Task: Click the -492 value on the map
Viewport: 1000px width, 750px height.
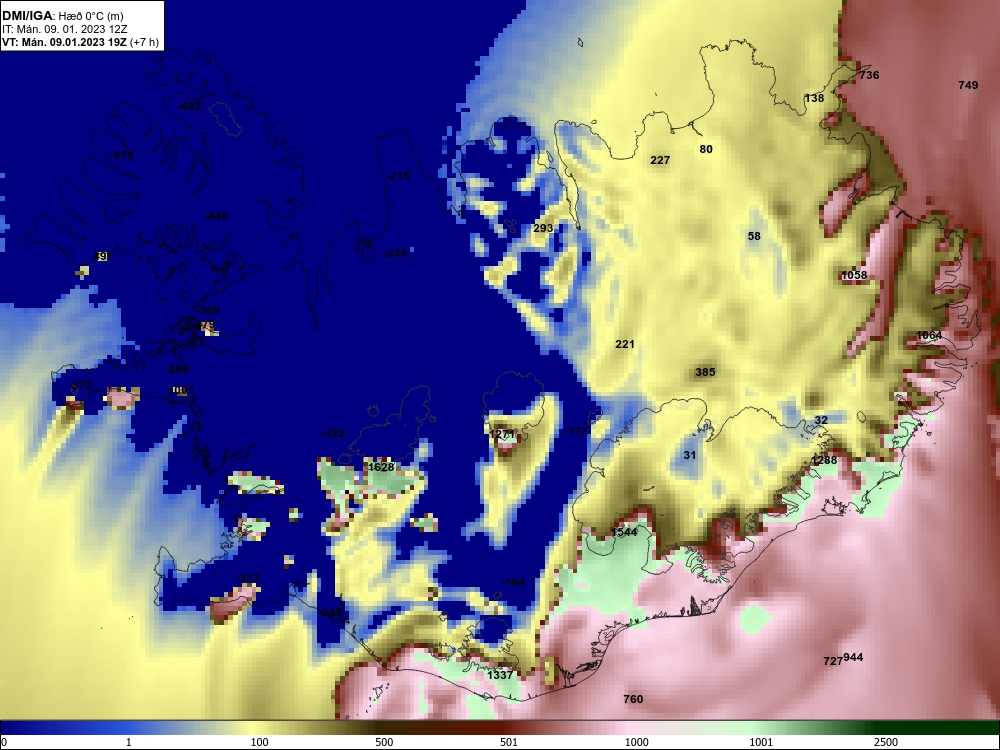Action: (189, 107)
